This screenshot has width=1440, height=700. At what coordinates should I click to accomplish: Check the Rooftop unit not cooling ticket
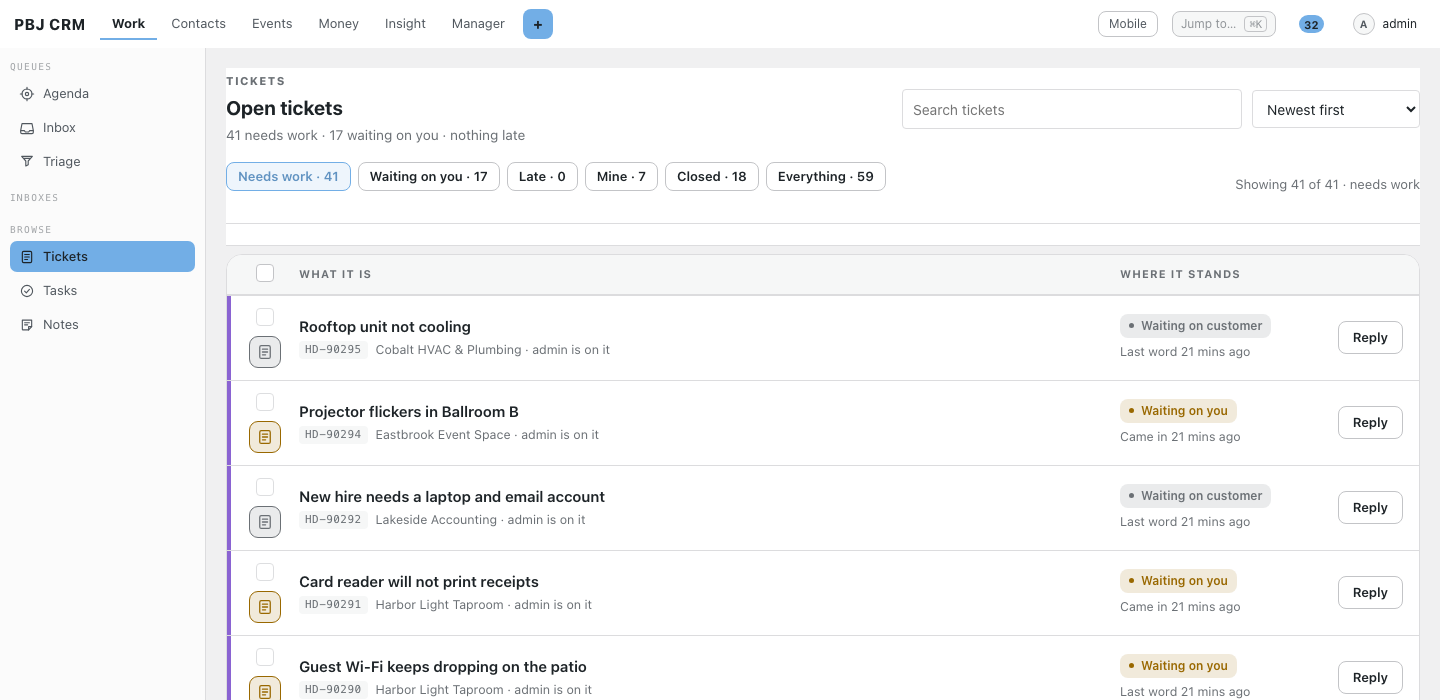265,317
